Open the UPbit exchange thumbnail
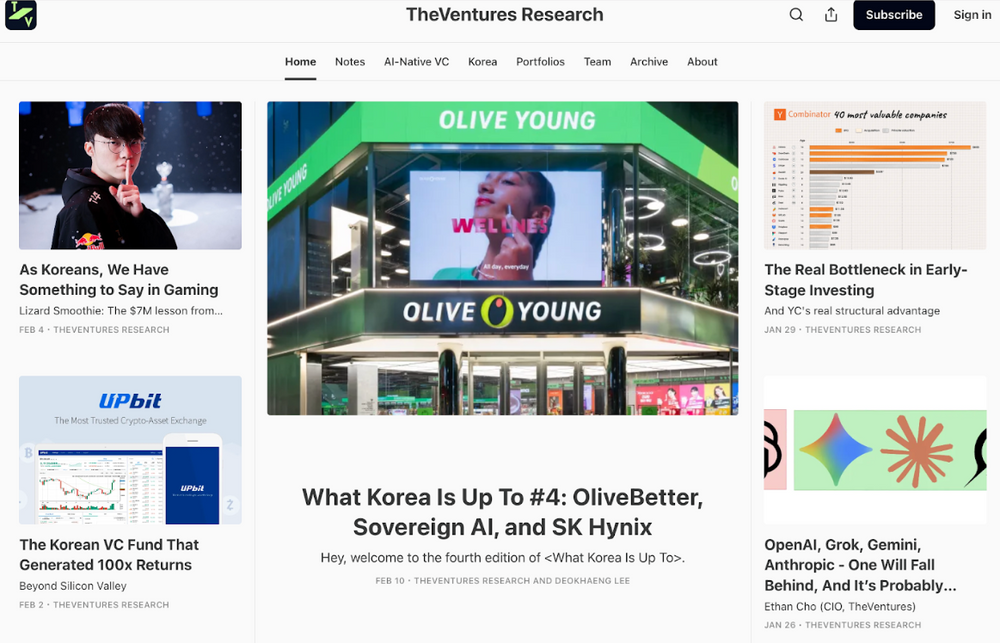Viewport: 1000px width, 643px height. [130, 450]
